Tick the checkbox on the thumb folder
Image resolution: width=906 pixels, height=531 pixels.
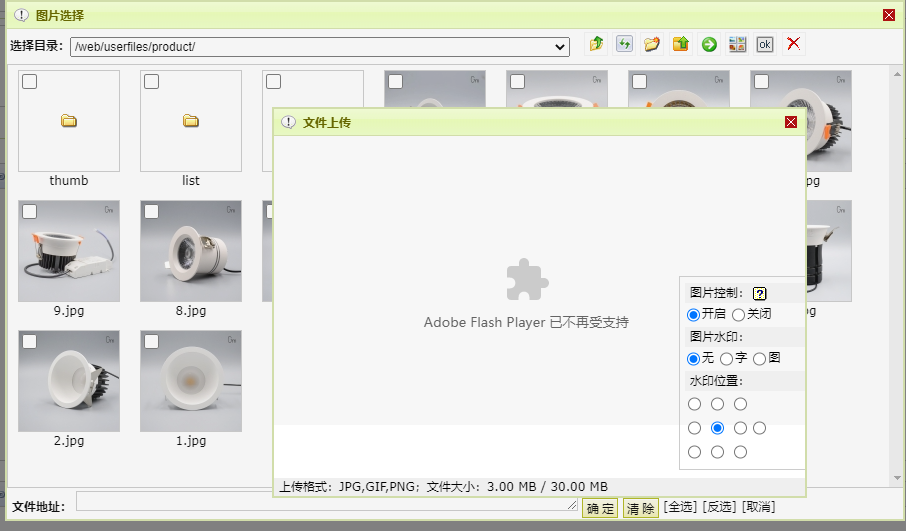click(x=30, y=82)
